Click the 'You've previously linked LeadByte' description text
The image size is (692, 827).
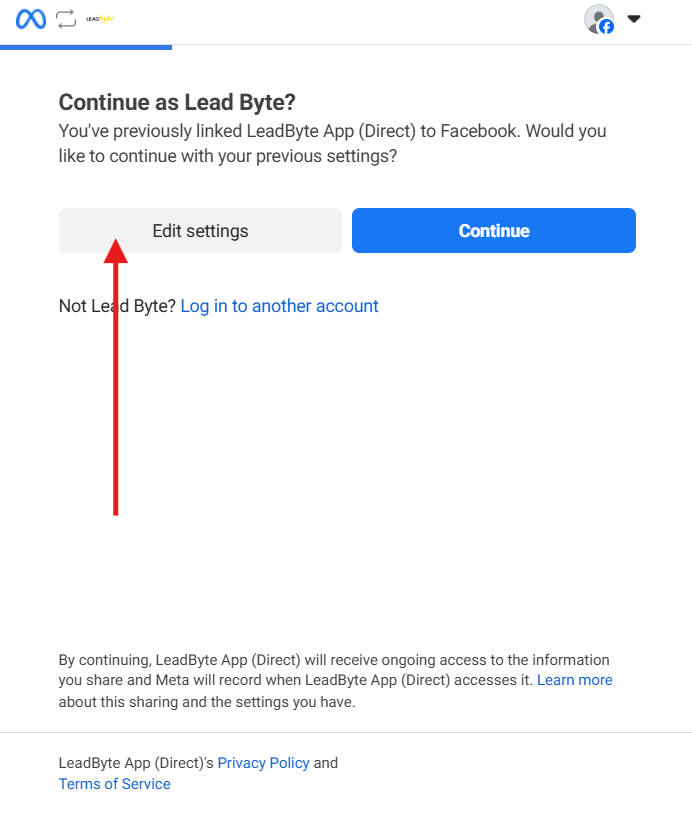tap(332, 143)
